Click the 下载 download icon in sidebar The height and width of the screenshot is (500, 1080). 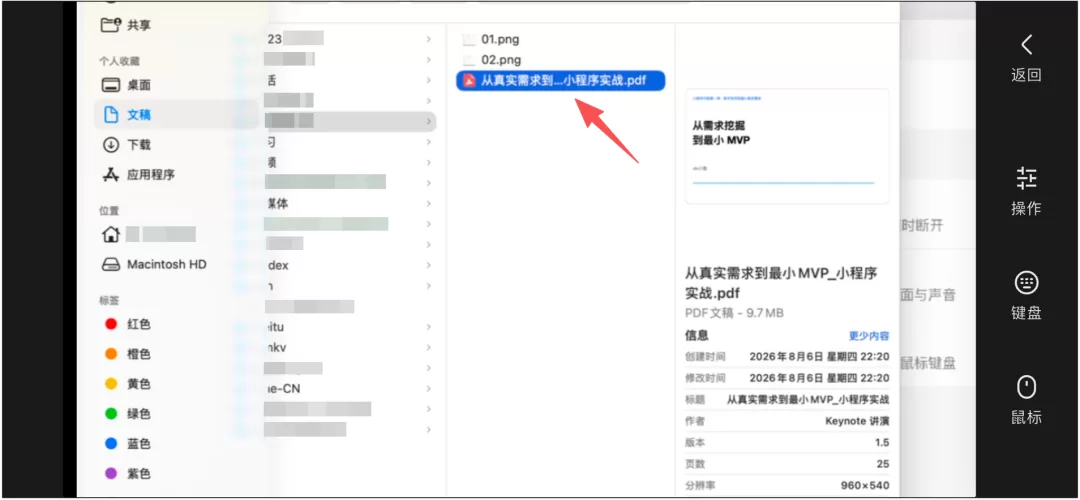[111, 145]
